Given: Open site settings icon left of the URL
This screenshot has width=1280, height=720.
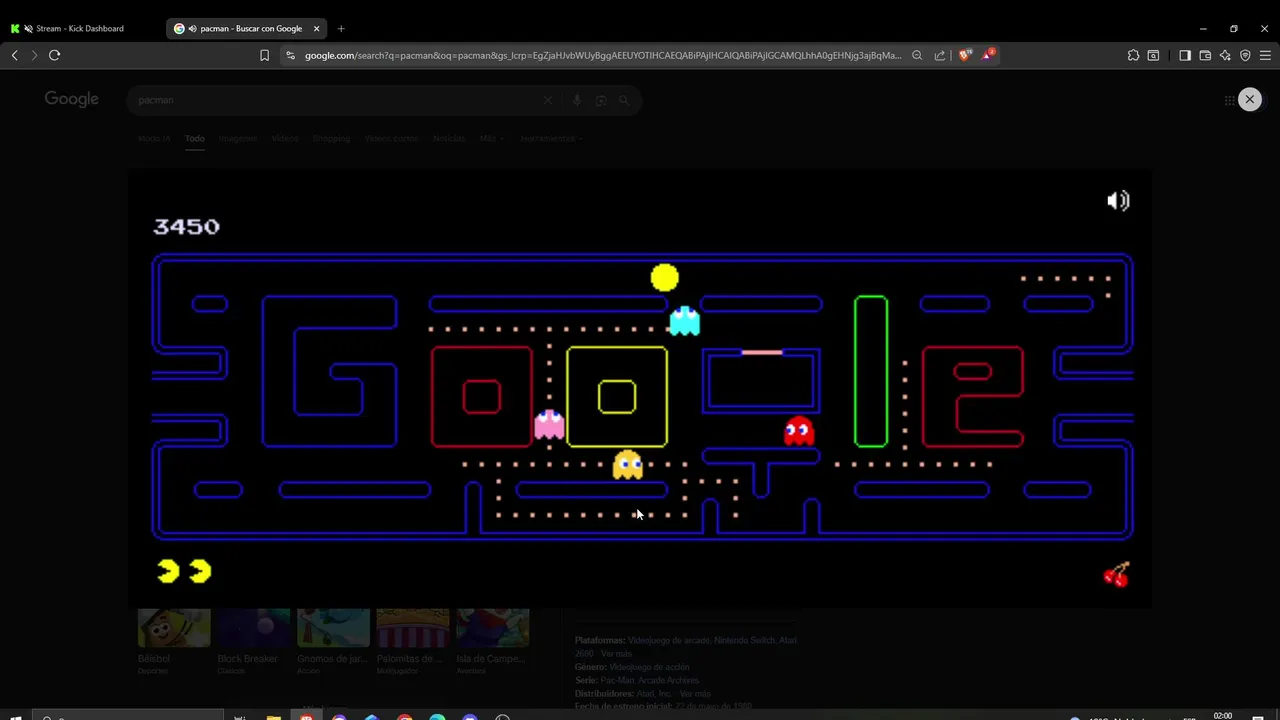Looking at the screenshot, I should point(290,55).
